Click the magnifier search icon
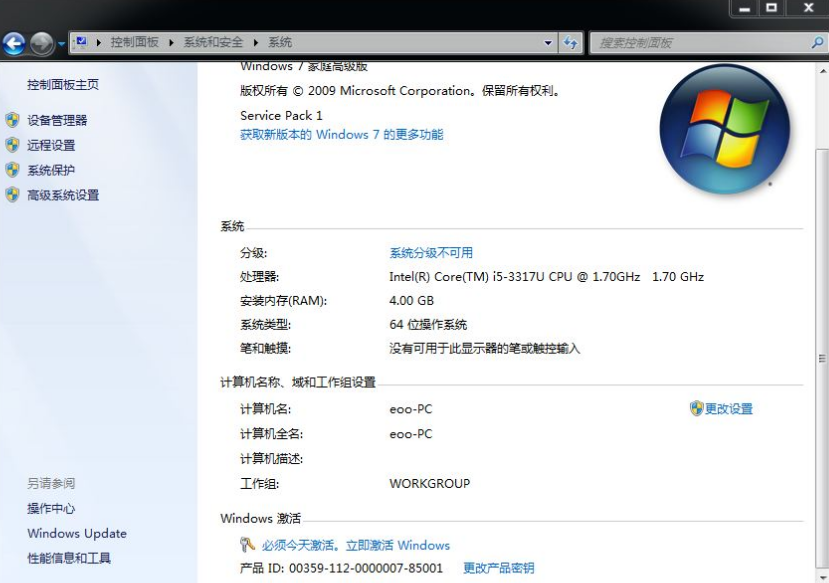This screenshot has height=583, width=829. tap(817, 43)
